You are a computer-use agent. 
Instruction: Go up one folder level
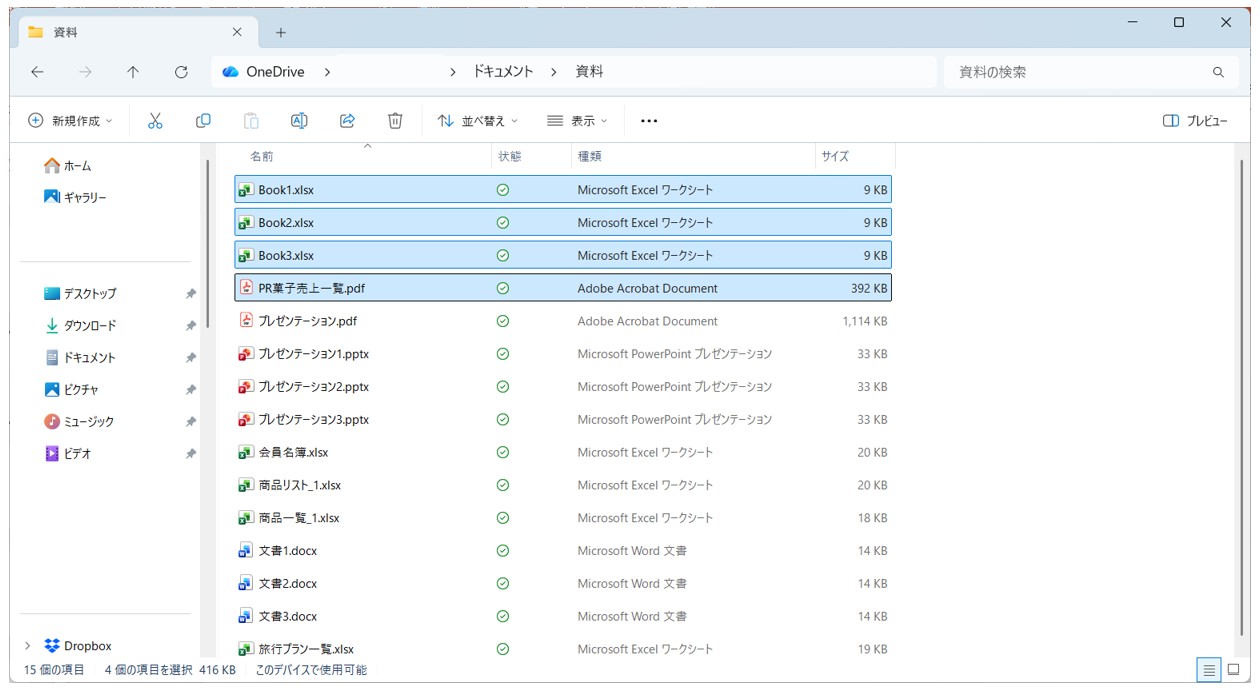(x=133, y=72)
